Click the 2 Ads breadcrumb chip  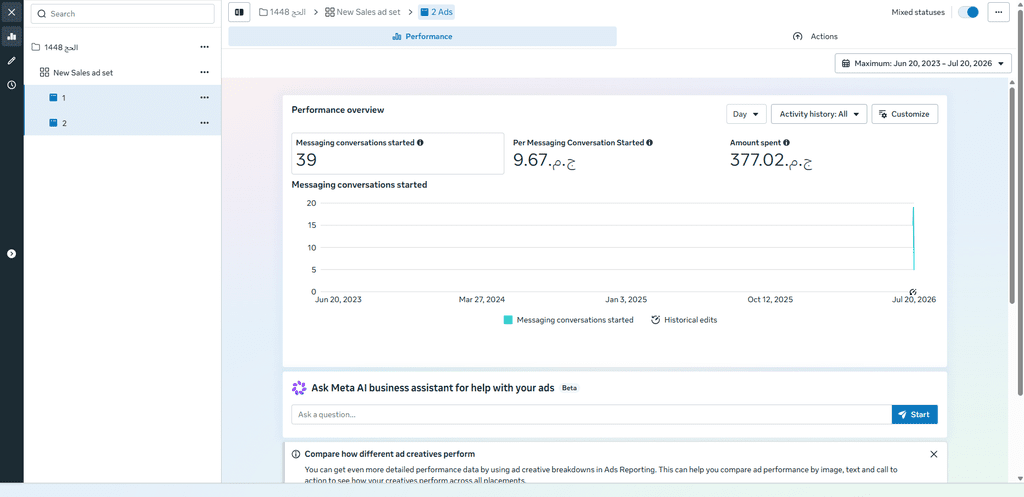click(436, 12)
